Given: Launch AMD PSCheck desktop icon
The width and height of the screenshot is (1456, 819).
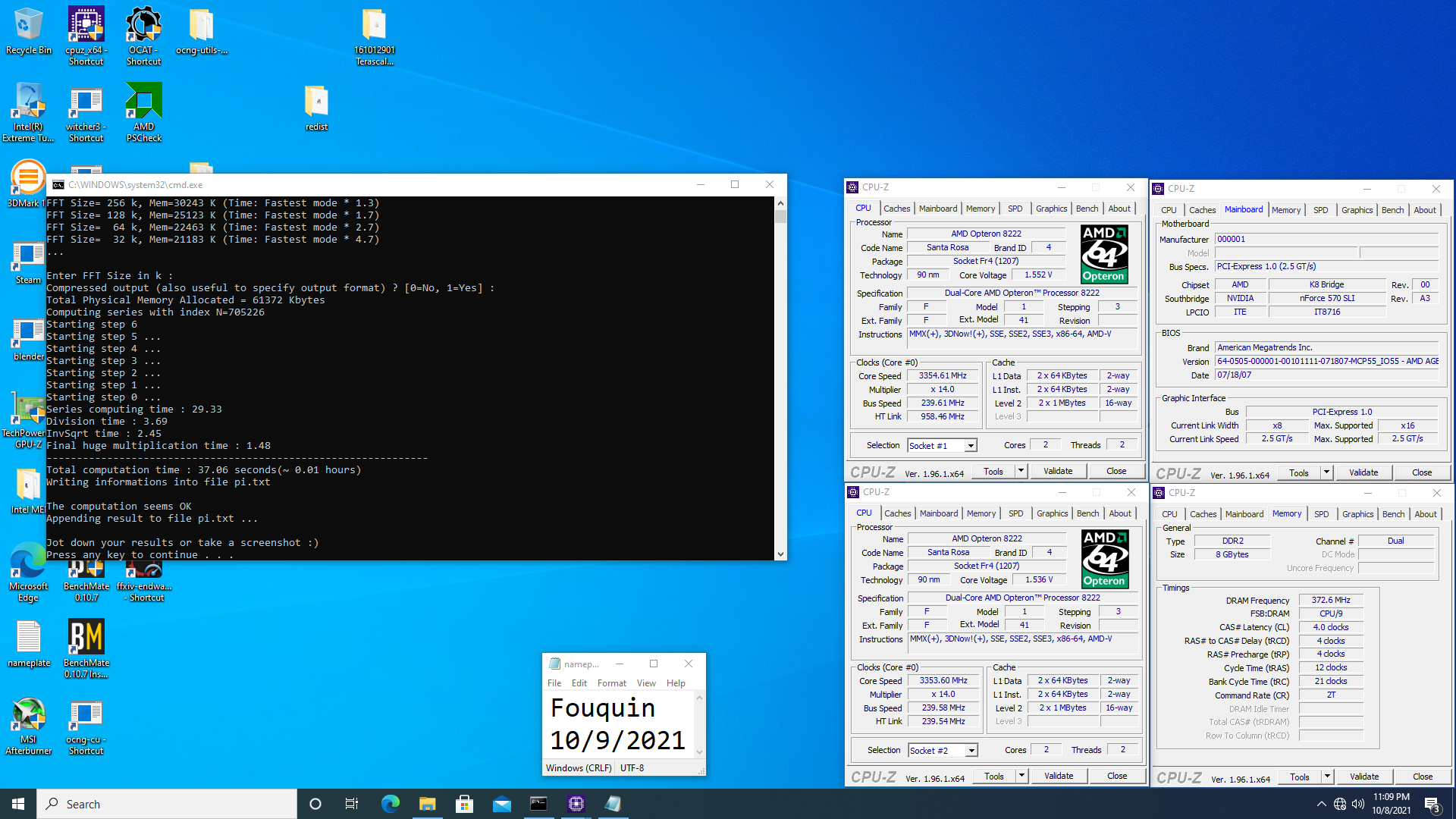Looking at the screenshot, I should [143, 112].
